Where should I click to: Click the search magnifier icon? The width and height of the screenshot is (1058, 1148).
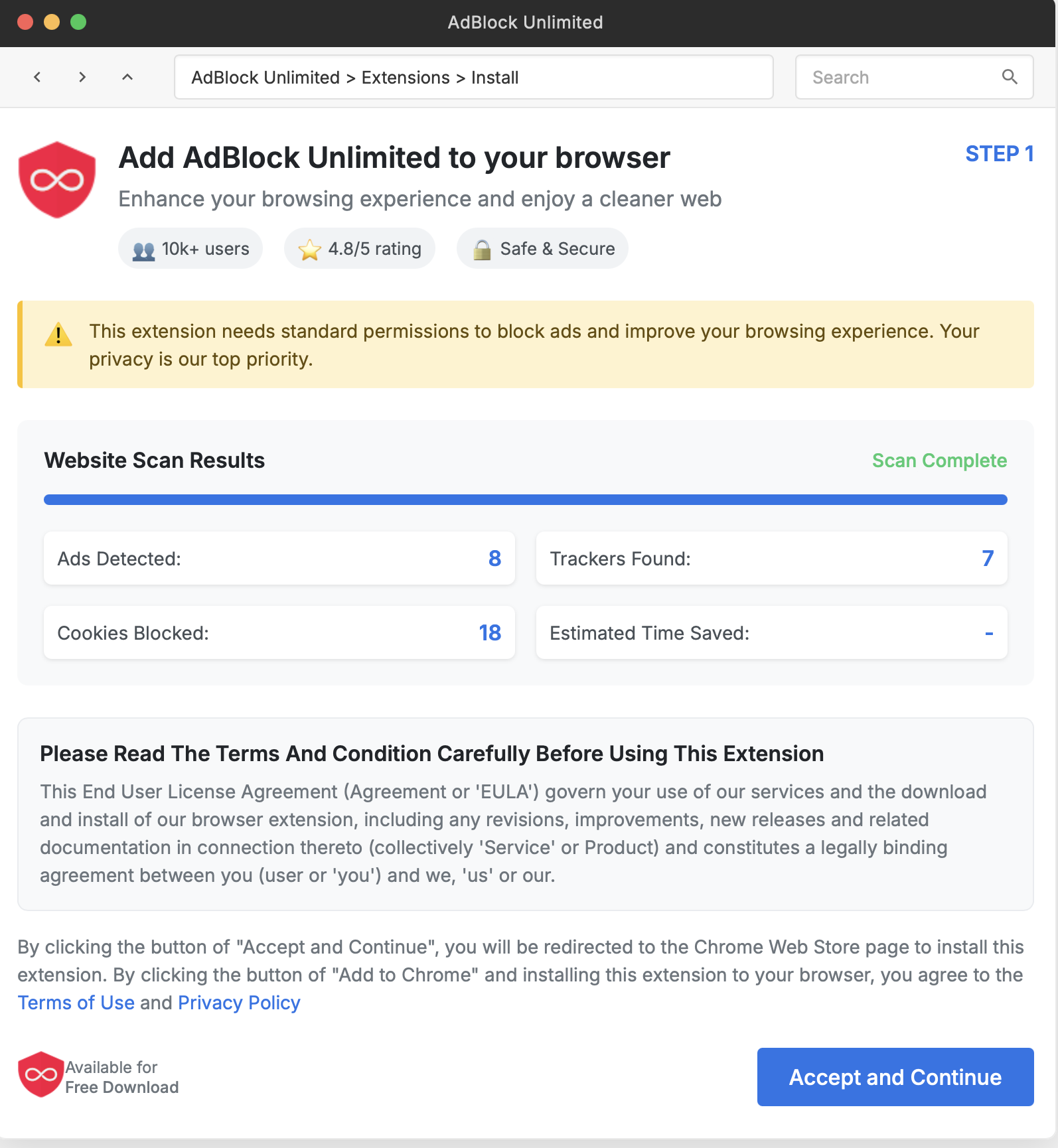click(x=1010, y=77)
